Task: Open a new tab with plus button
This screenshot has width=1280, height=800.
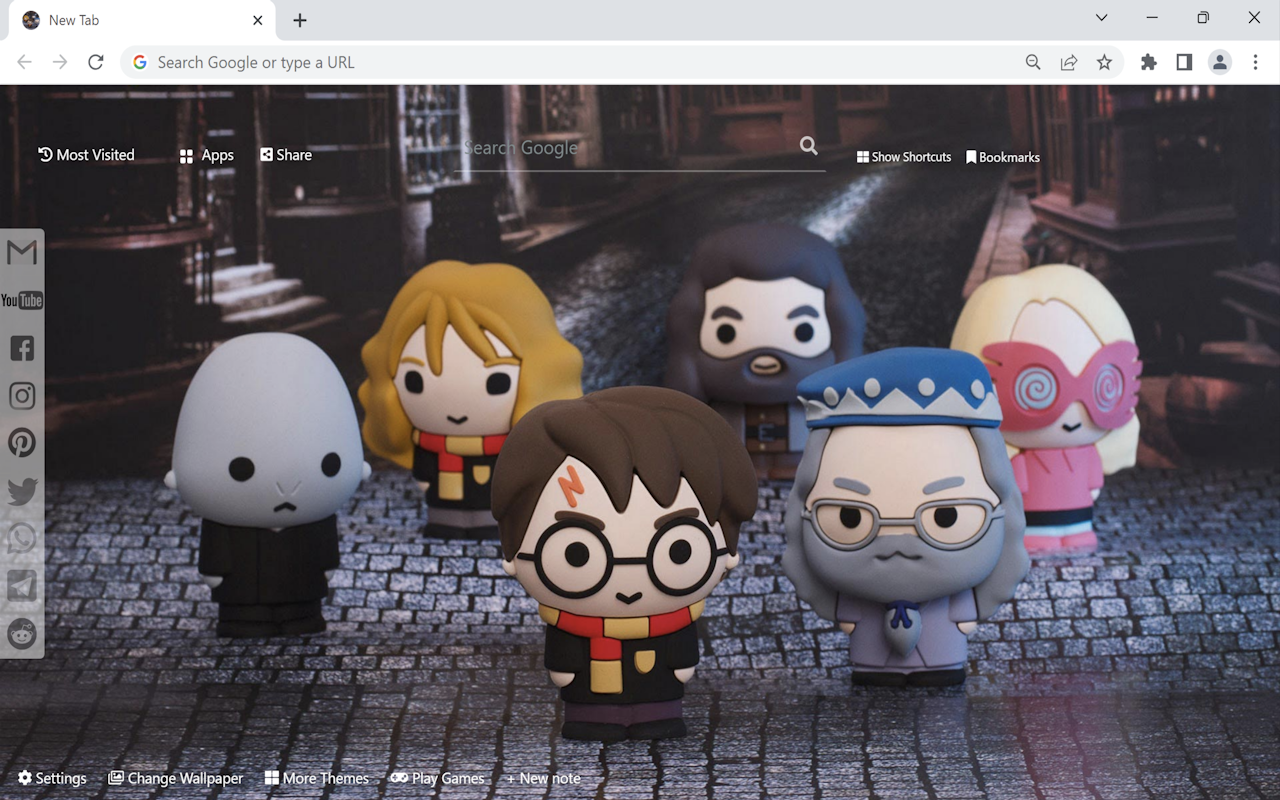Action: pos(300,20)
